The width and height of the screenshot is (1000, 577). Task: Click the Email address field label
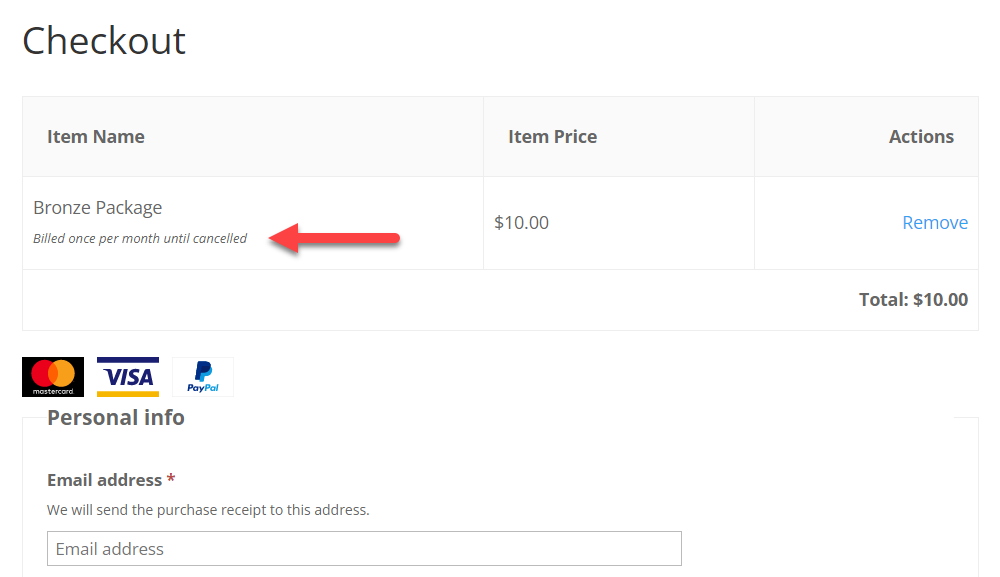tap(105, 480)
